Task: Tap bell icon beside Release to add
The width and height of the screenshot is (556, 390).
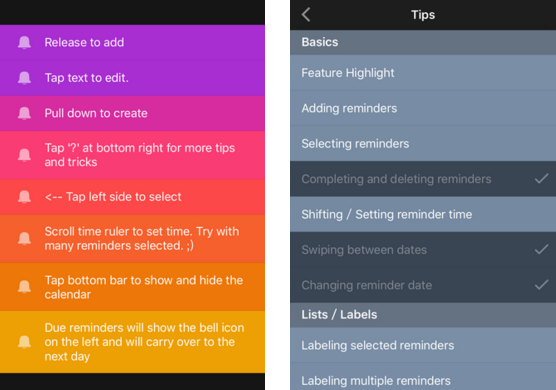Action: (x=24, y=43)
